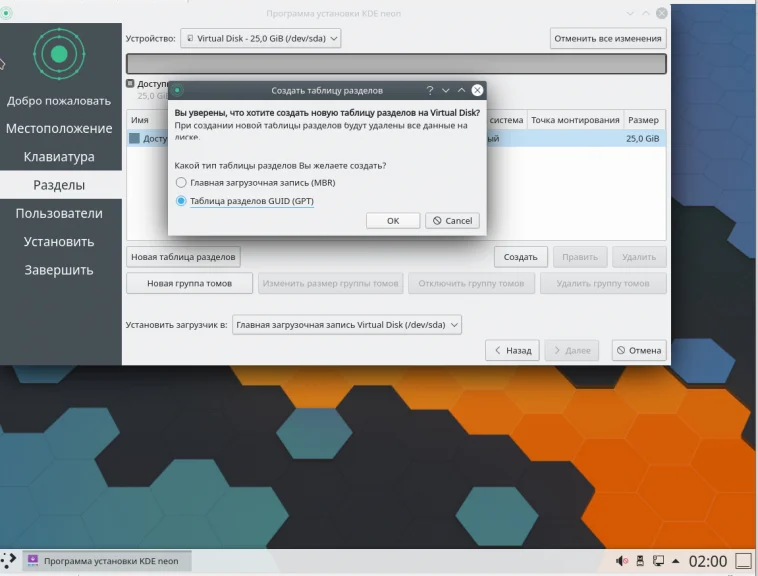Click the Размер column header
The height and width of the screenshot is (576, 758).
pos(643,120)
